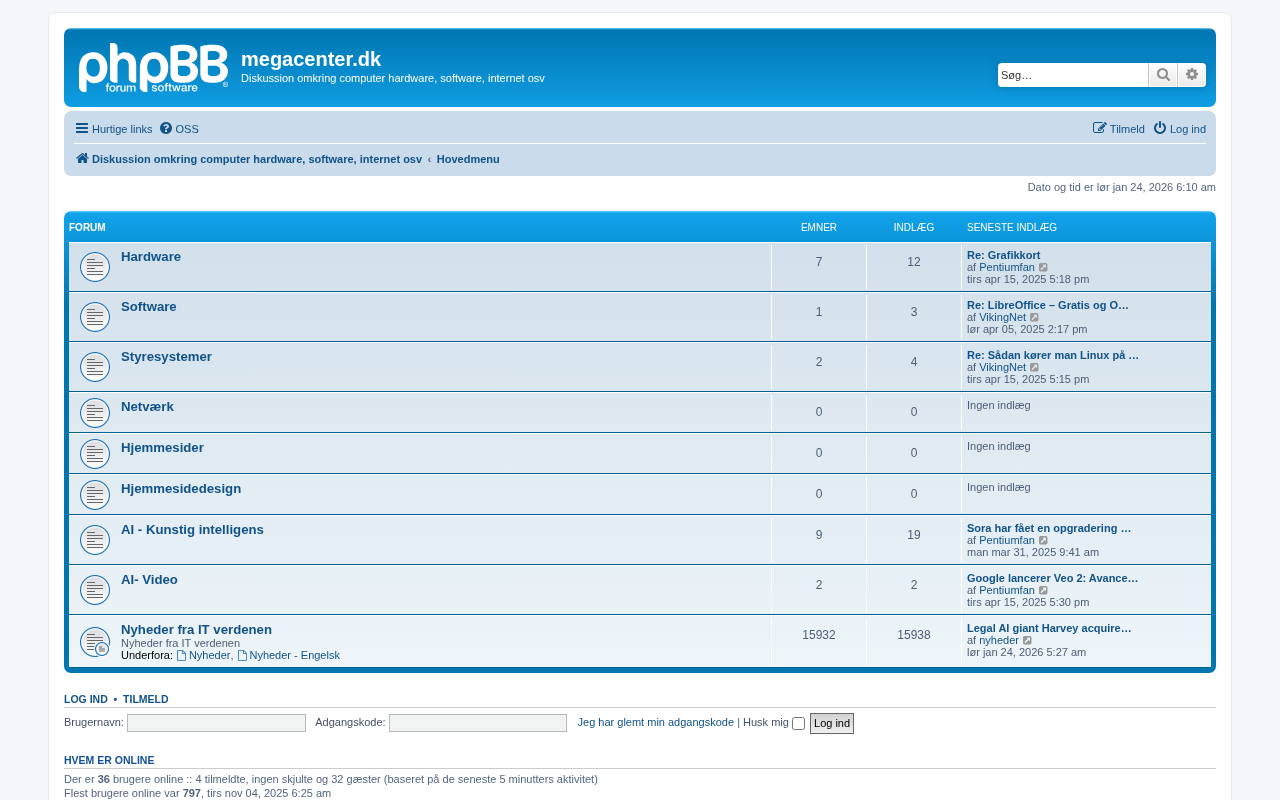Open Re: LibreOffice – Gratis og O… topic

coord(1048,305)
